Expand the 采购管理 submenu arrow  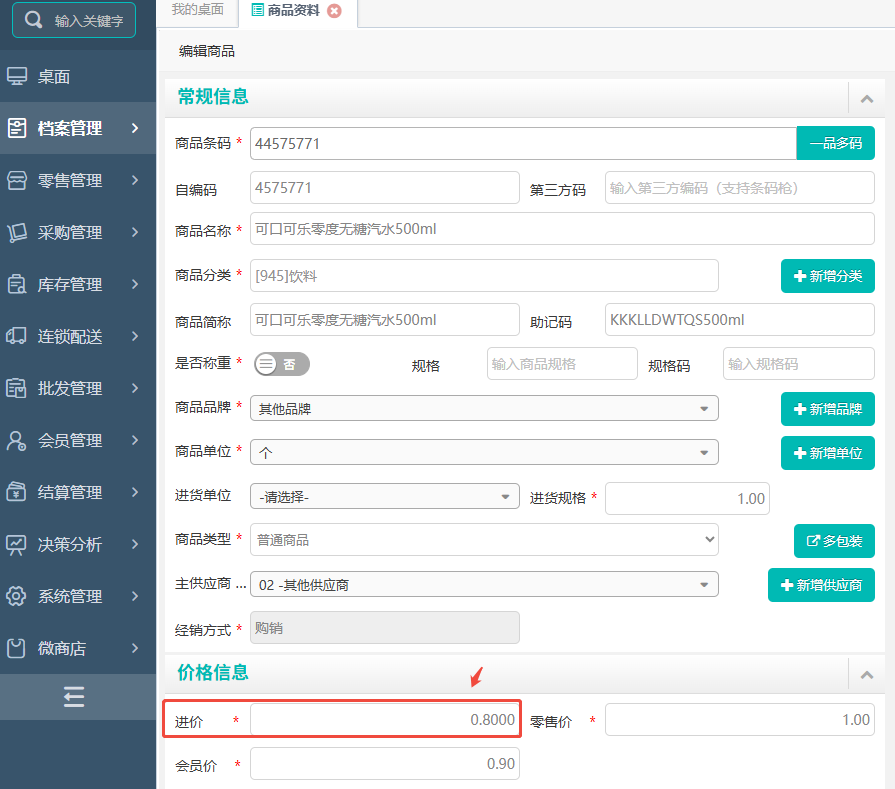[x=135, y=232]
